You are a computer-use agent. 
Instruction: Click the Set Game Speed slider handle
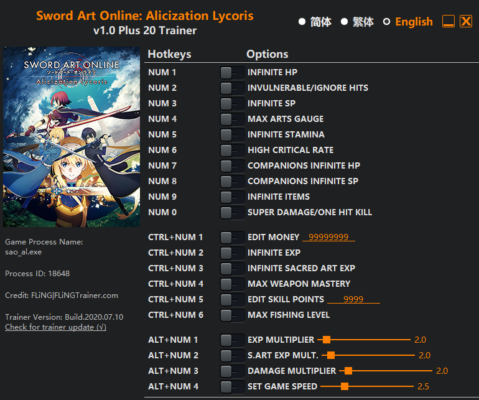345,386
